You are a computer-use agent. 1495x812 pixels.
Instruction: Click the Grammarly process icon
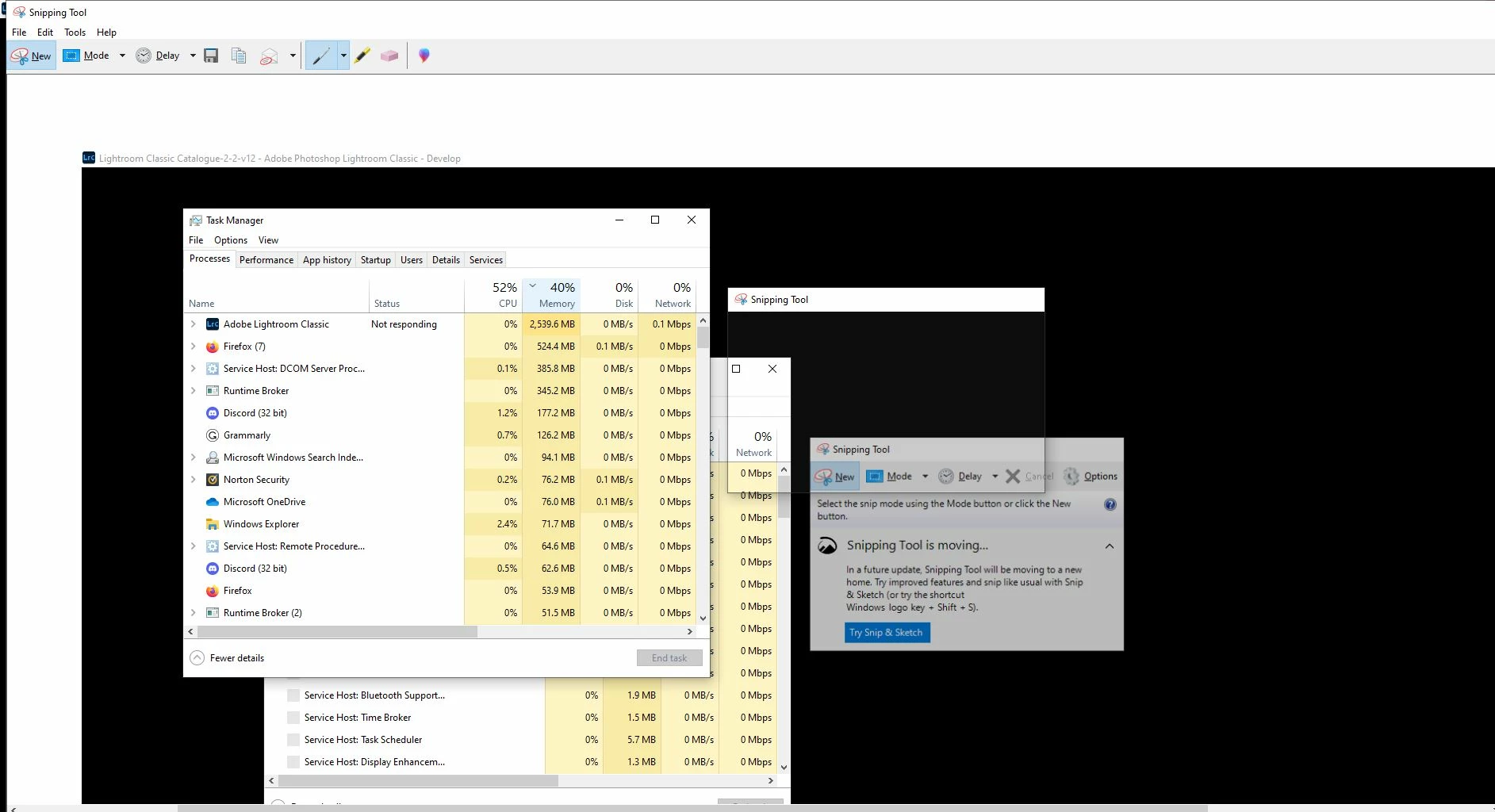213,435
